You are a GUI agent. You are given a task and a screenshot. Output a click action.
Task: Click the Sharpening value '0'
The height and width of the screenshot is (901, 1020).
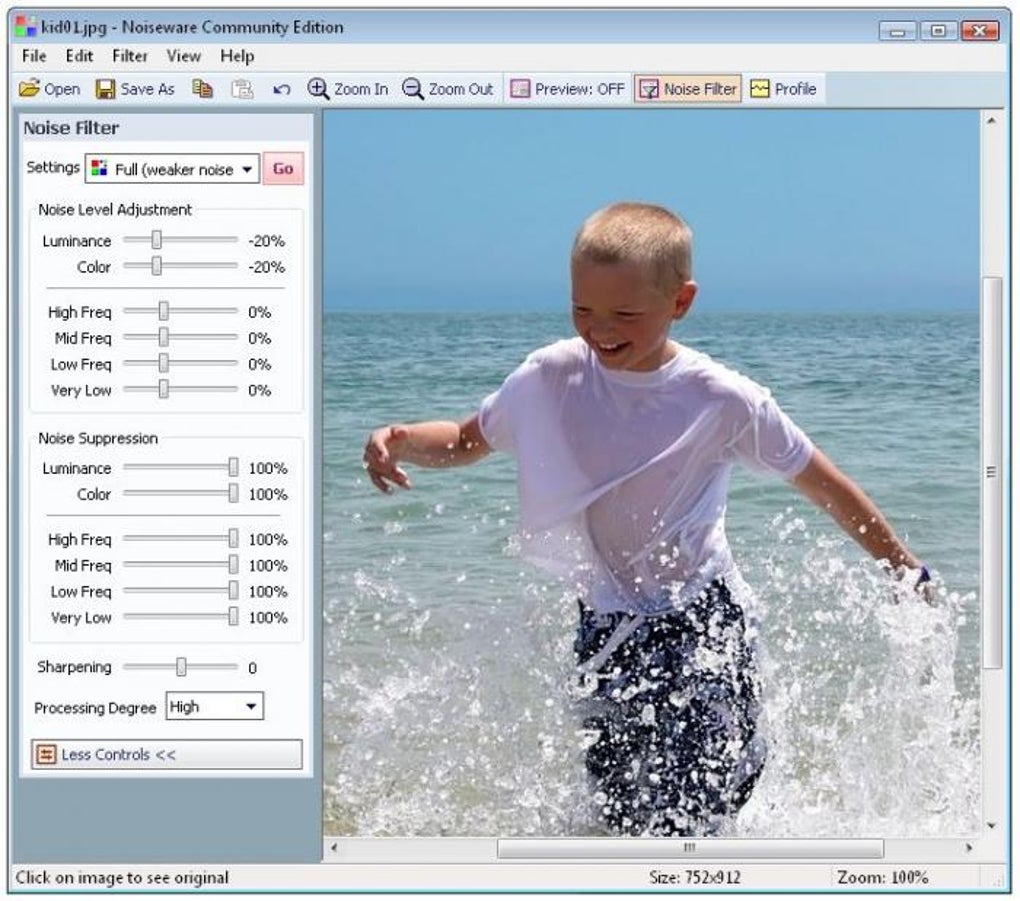coord(252,668)
